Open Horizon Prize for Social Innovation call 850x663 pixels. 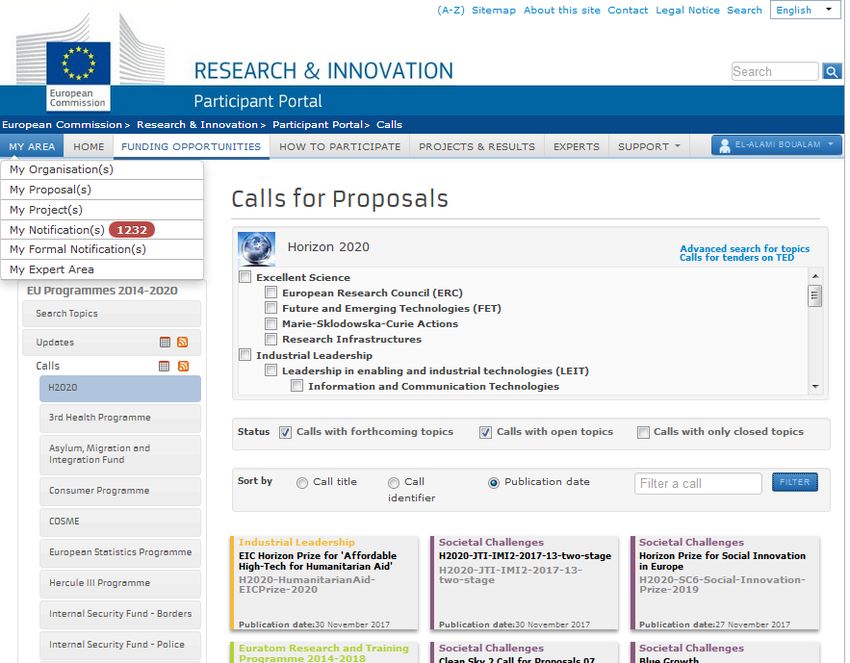click(725, 583)
